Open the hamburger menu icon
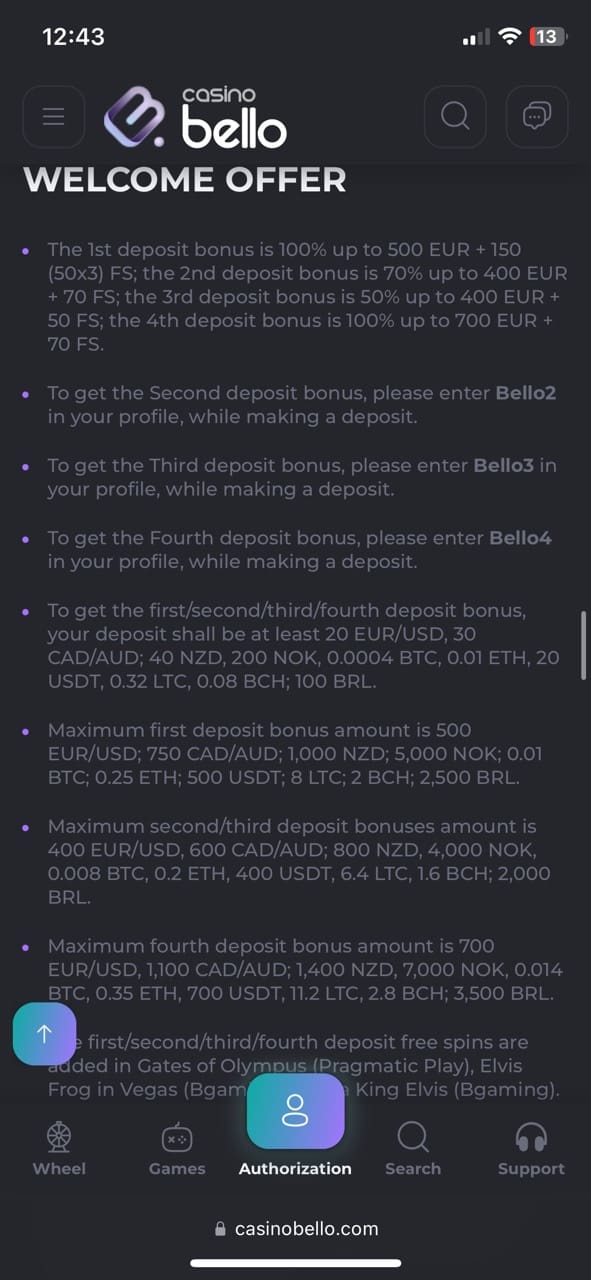 (x=53, y=117)
